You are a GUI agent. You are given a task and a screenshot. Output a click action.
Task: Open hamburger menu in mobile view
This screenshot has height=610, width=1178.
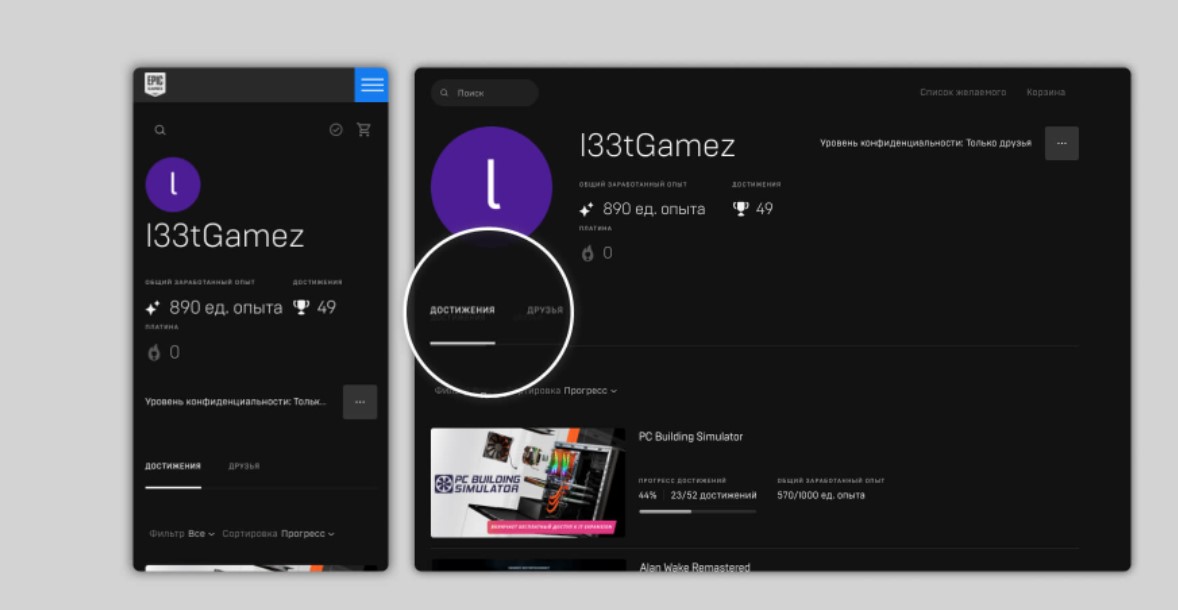[371, 85]
